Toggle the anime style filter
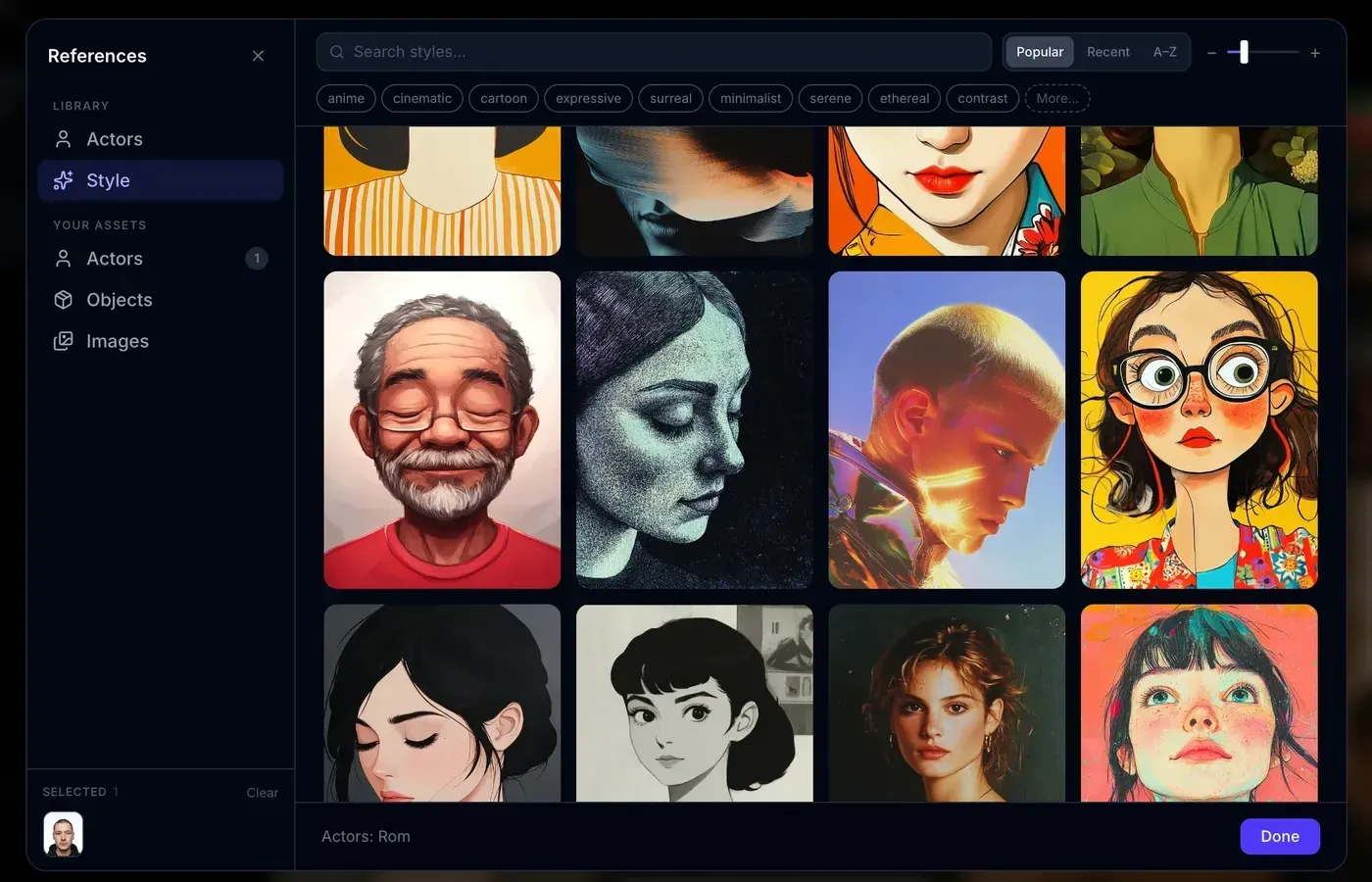 [346, 98]
